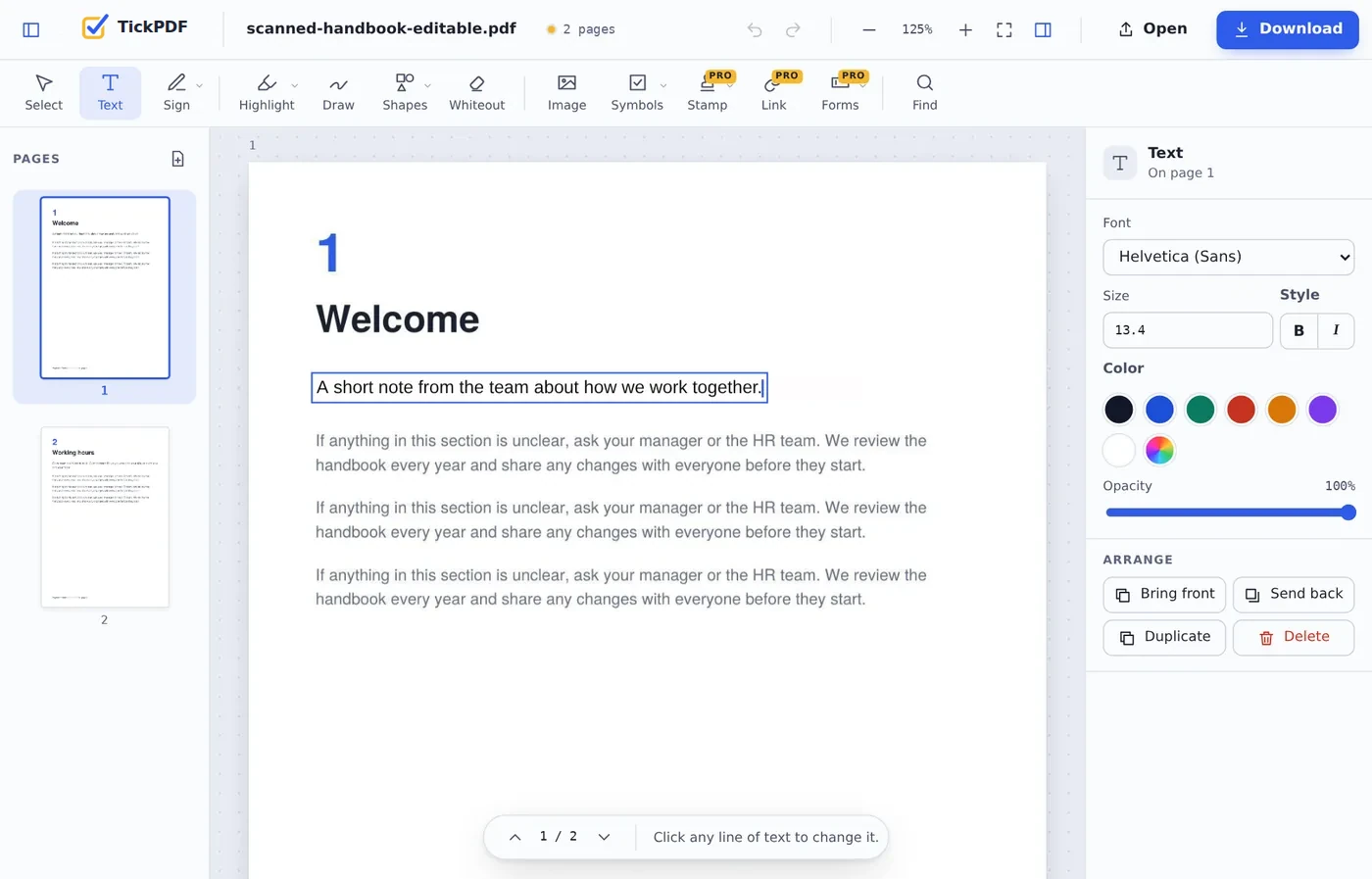Send the text box to back
Image resolution: width=1372 pixels, height=879 pixels.
(1294, 595)
